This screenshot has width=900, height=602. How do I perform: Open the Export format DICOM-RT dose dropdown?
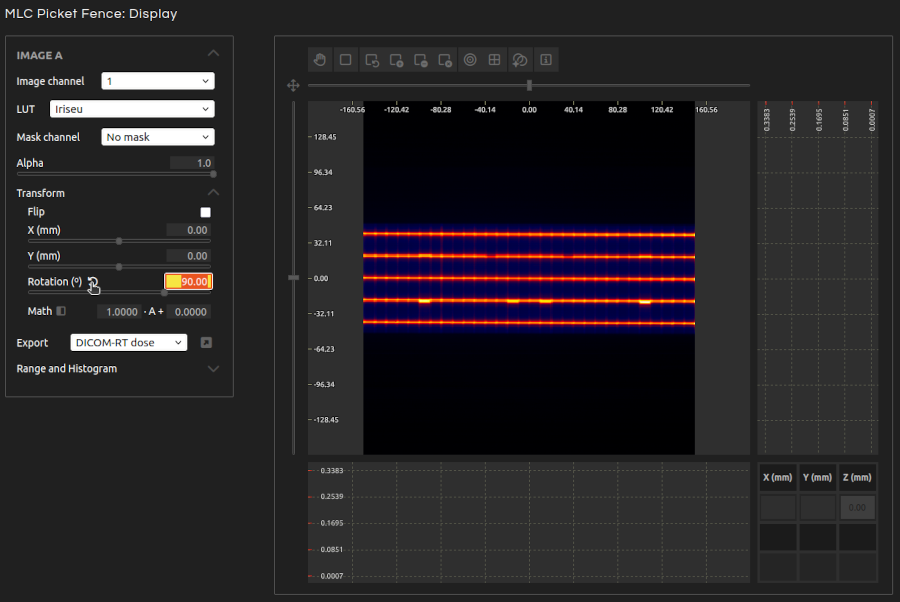pos(129,343)
